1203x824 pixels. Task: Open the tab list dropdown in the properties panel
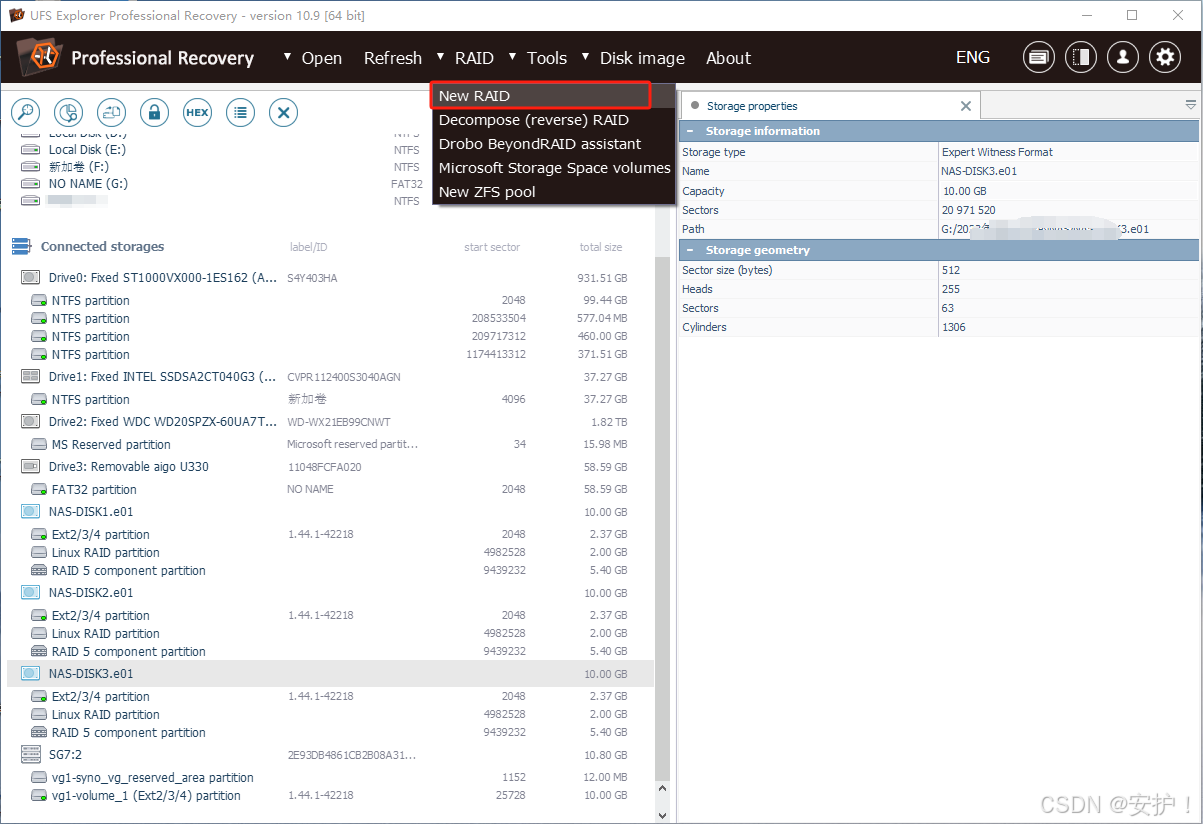1191,105
